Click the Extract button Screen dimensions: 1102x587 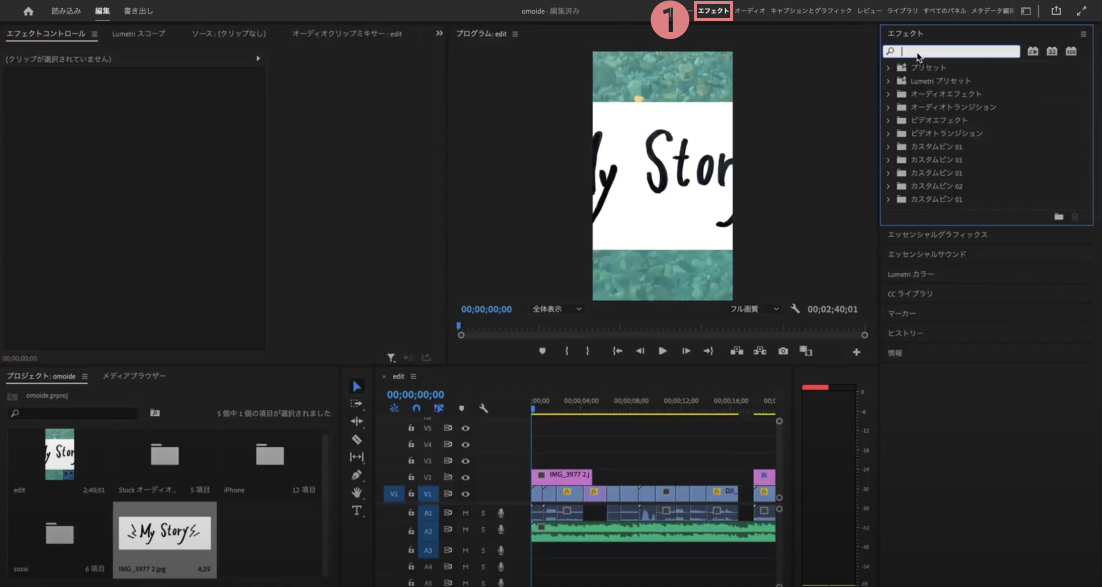click(x=760, y=351)
